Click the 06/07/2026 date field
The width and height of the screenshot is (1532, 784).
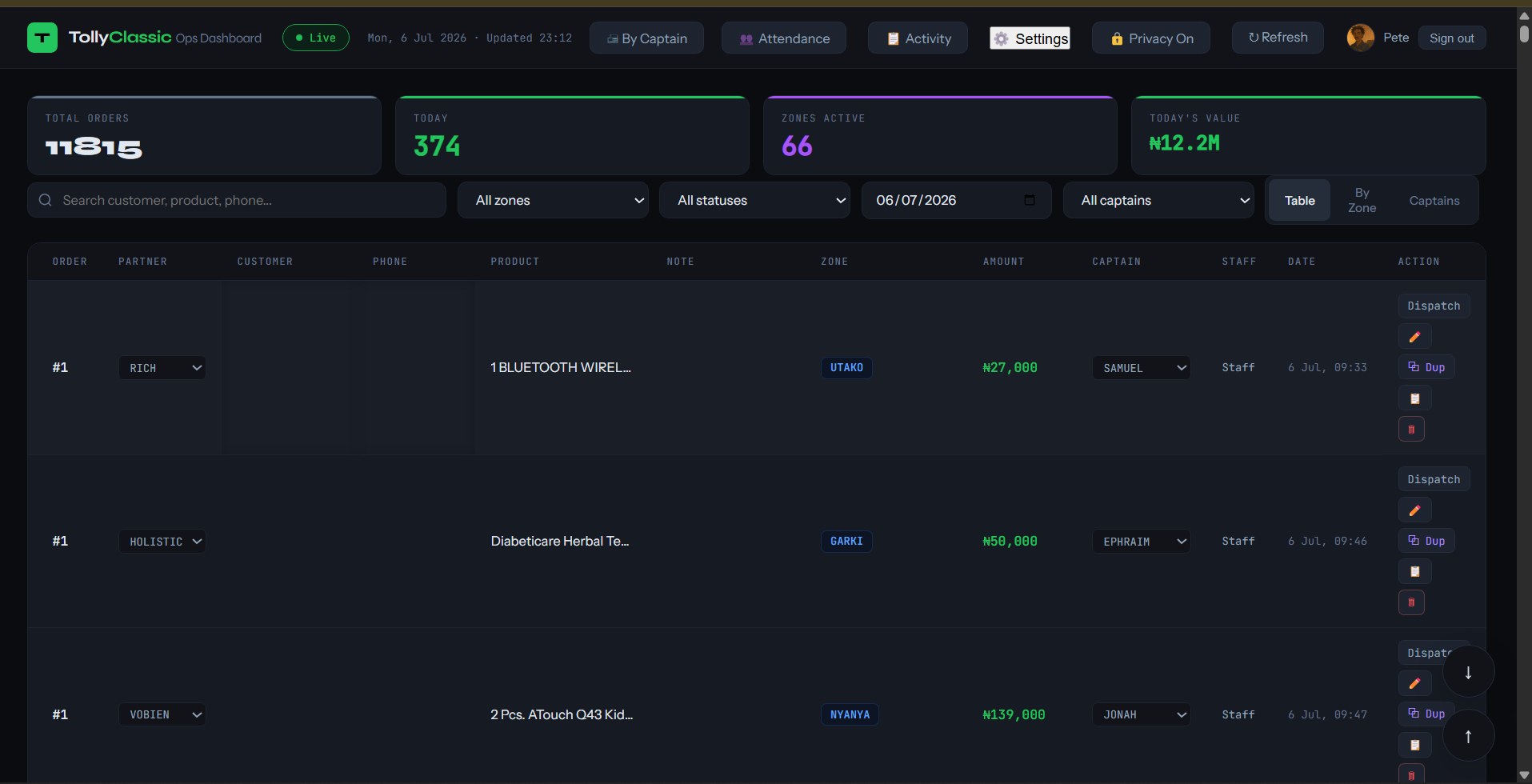coord(957,200)
